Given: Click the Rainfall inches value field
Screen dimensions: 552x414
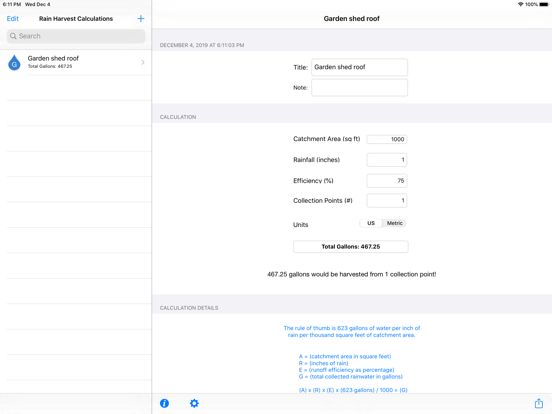Looking at the screenshot, I should click(387, 160).
